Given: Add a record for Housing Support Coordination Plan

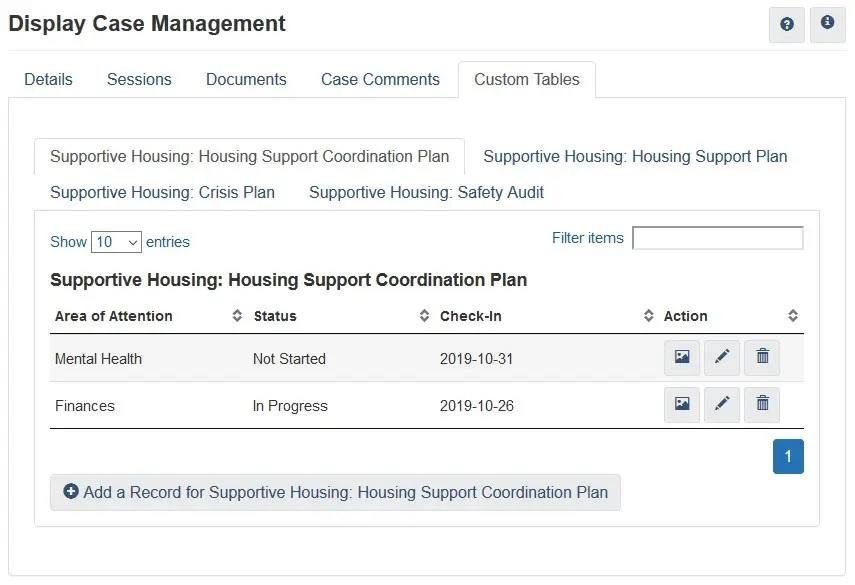Looking at the screenshot, I should pyautogui.click(x=335, y=492).
